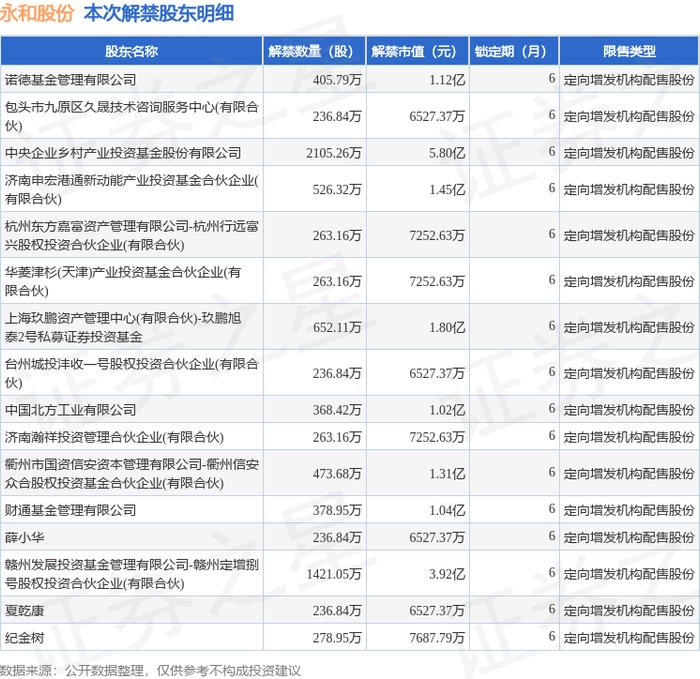Click the 1.45亿 market value cell
700x679 pixels.
coord(447,190)
